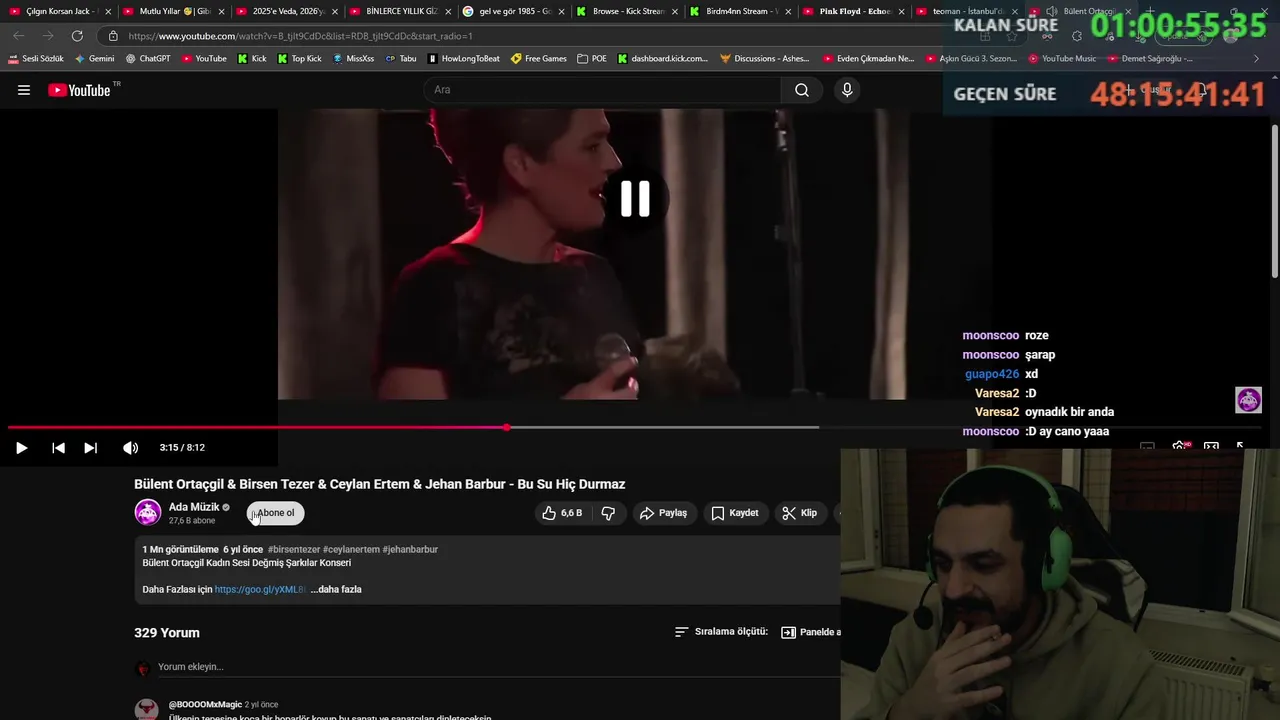Open the Gemini bookmark
1280x720 pixels.
tap(95, 59)
